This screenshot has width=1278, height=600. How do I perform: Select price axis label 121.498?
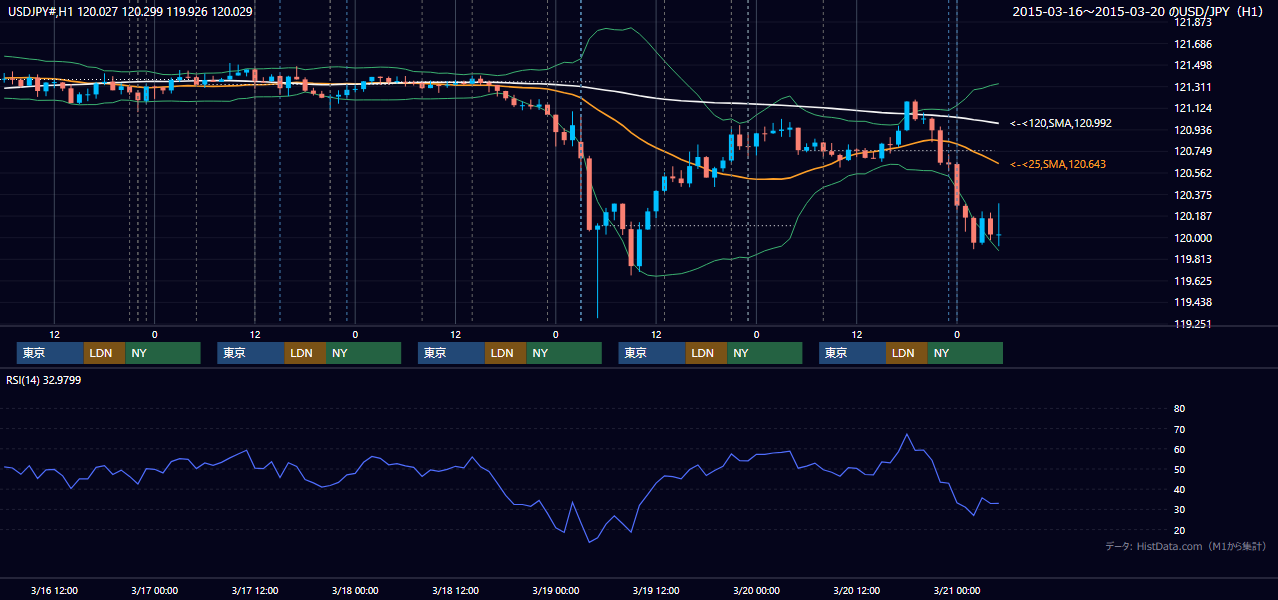1192,65
